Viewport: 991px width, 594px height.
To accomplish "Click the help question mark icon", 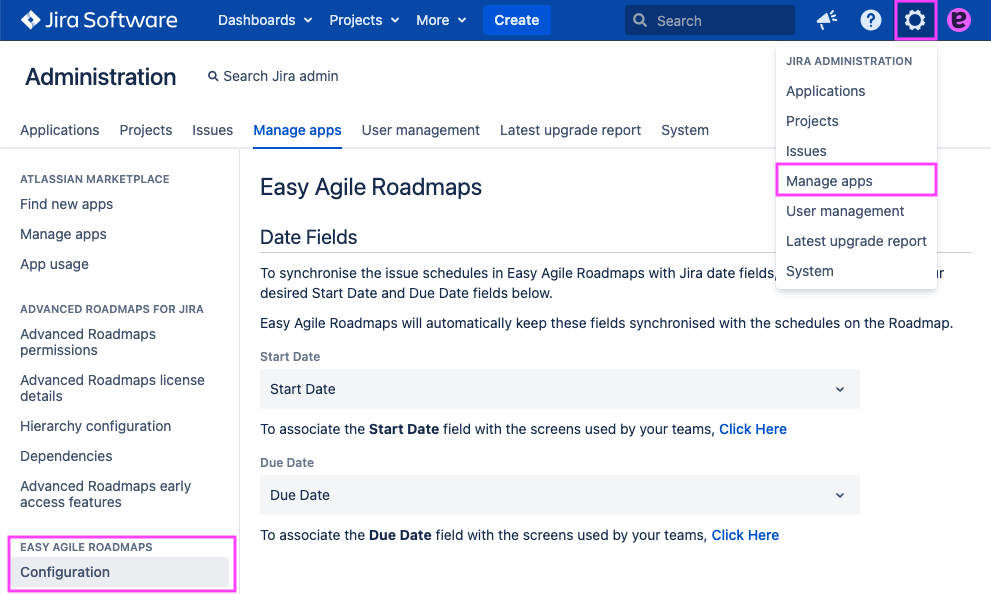I will [871, 20].
